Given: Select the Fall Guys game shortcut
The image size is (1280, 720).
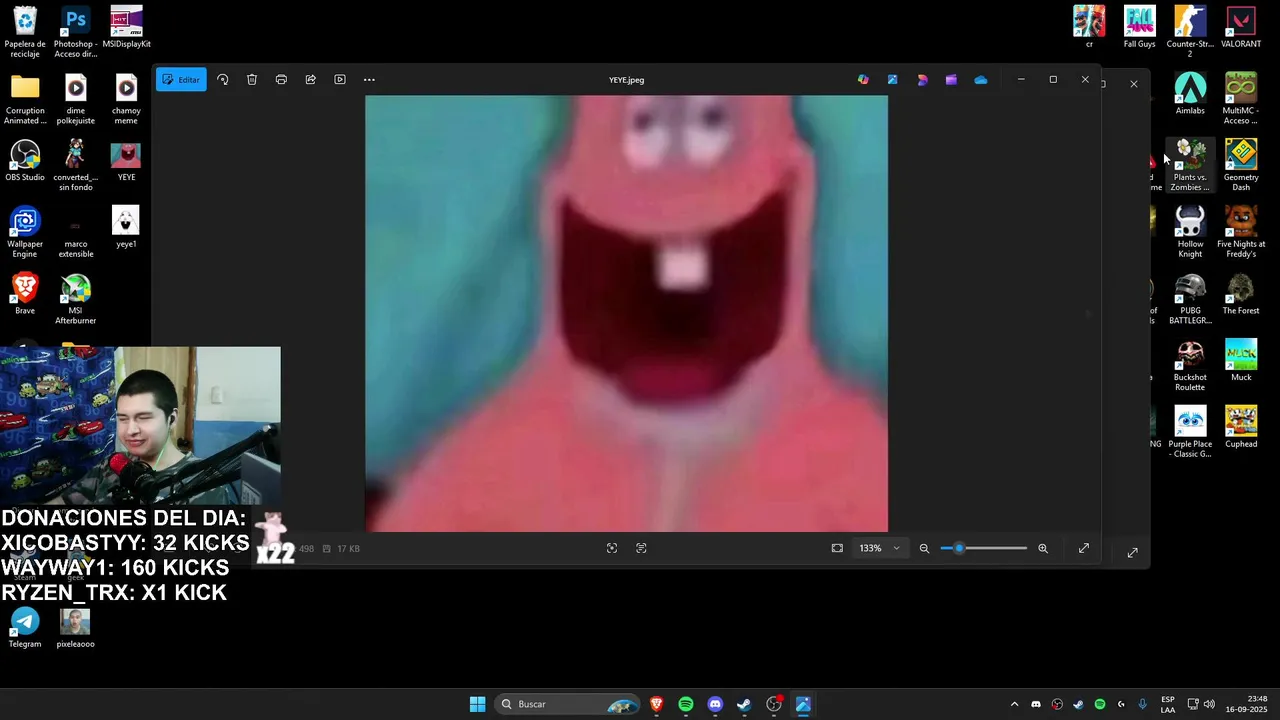Looking at the screenshot, I should pyautogui.click(x=1139, y=27).
